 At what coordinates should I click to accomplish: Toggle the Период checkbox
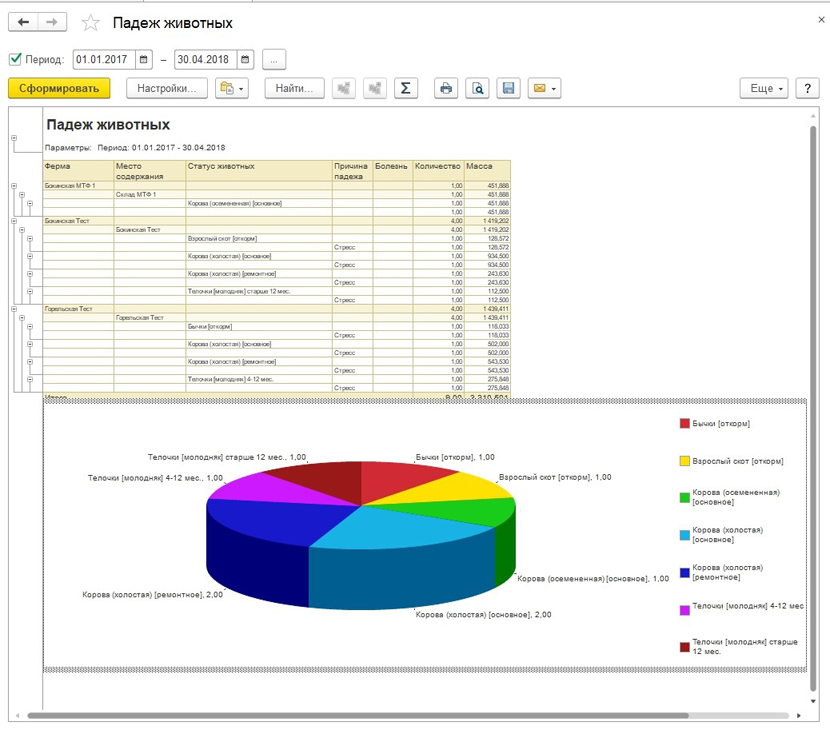point(15,59)
